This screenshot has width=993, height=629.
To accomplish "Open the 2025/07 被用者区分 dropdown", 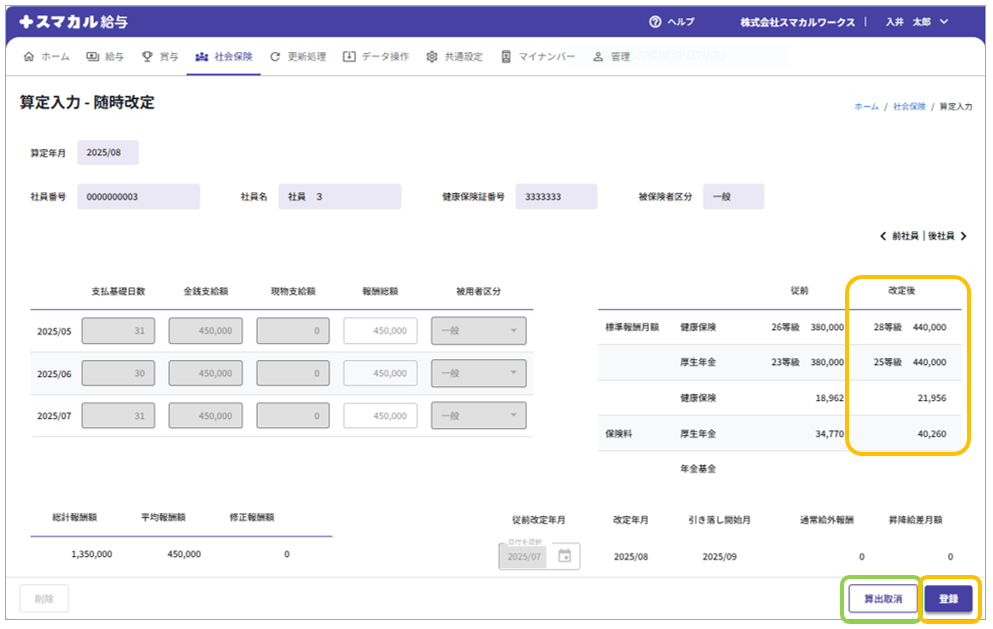I will pos(478,415).
